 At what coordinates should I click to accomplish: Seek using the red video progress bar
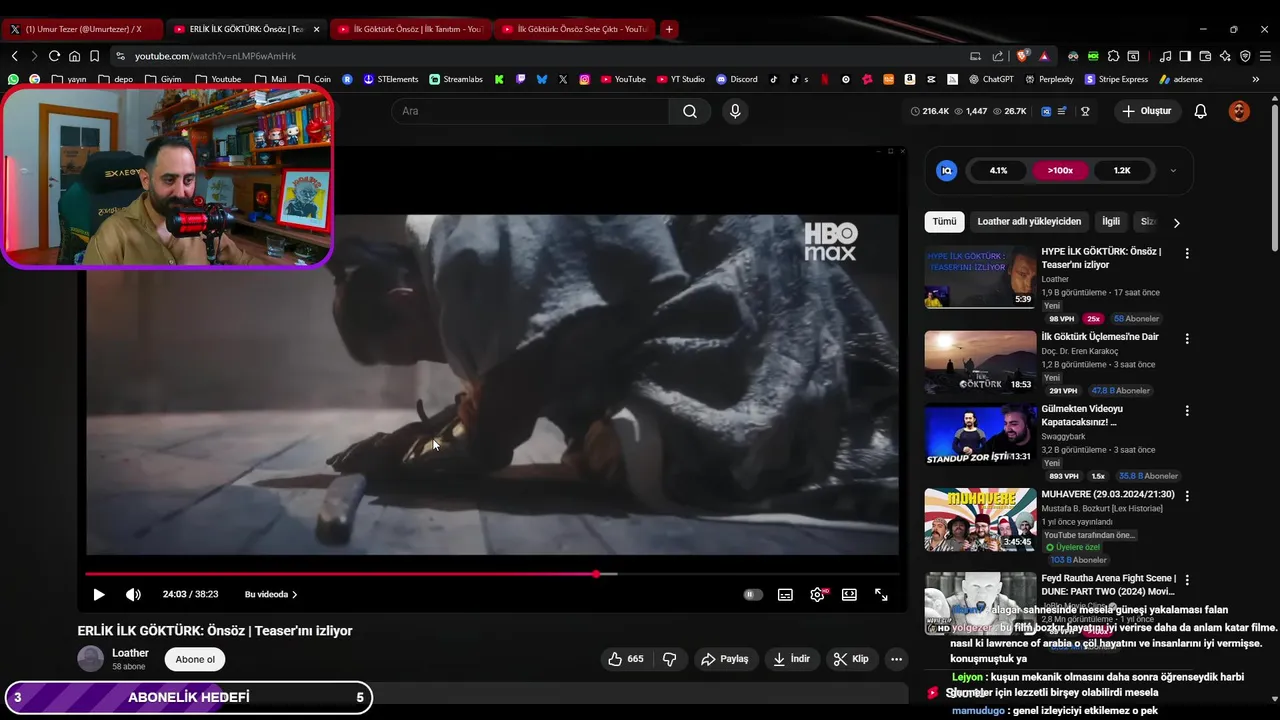coord(492,574)
